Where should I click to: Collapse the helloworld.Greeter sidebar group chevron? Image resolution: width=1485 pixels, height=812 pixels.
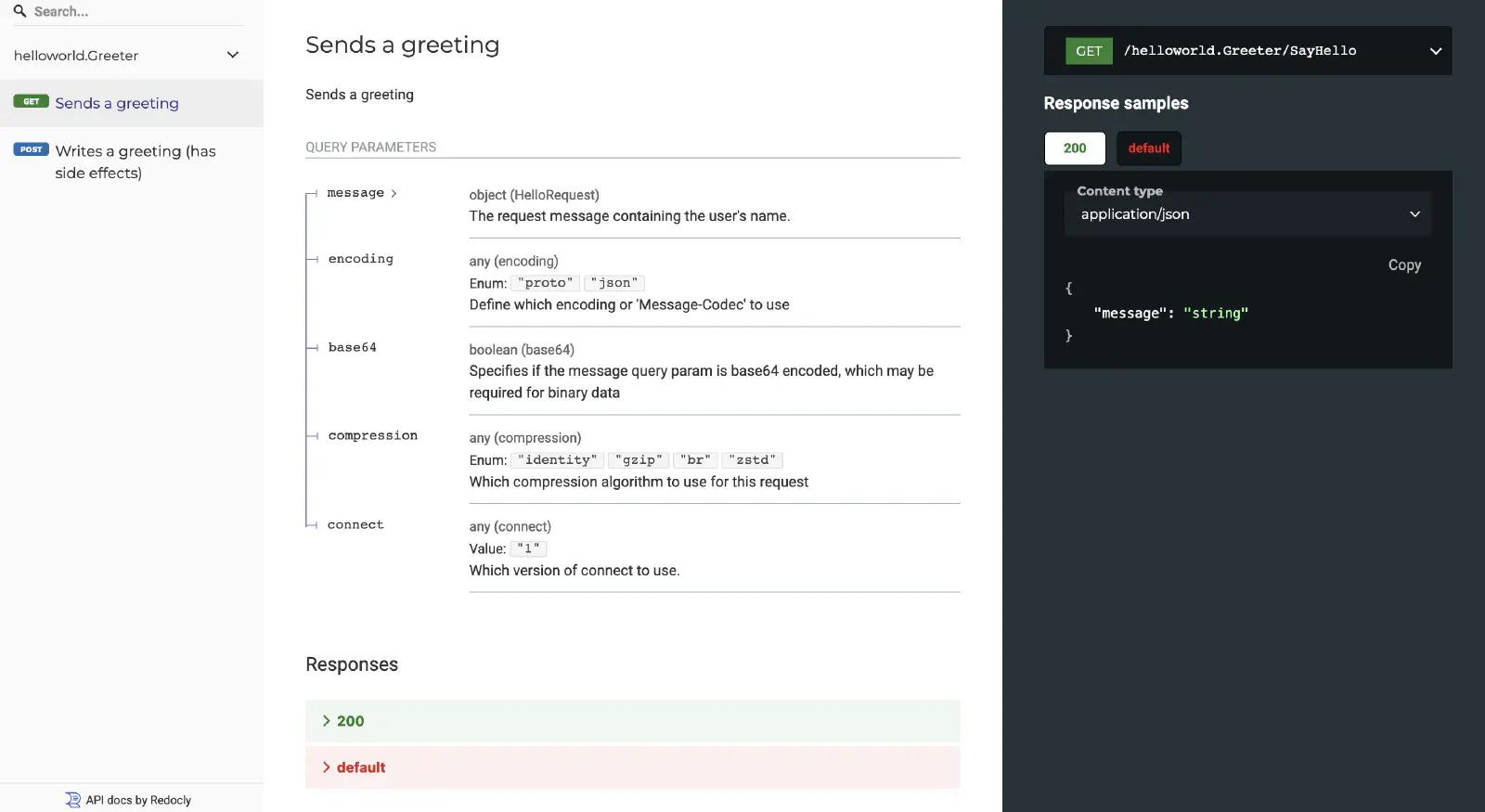click(x=233, y=55)
